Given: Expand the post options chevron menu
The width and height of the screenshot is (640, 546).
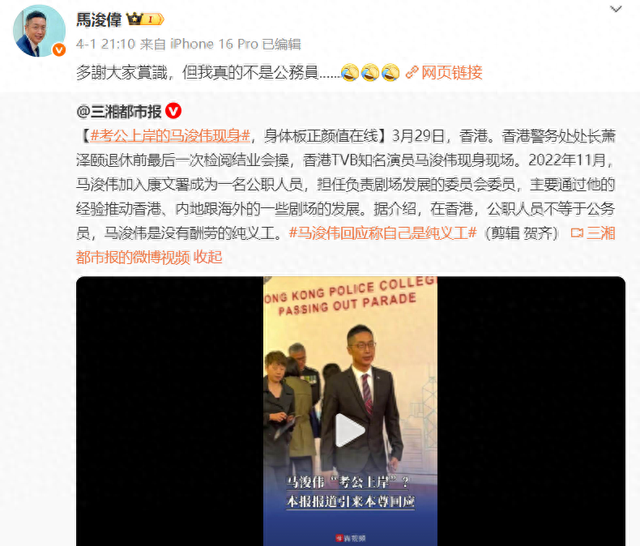Looking at the screenshot, I should point(616,9).
